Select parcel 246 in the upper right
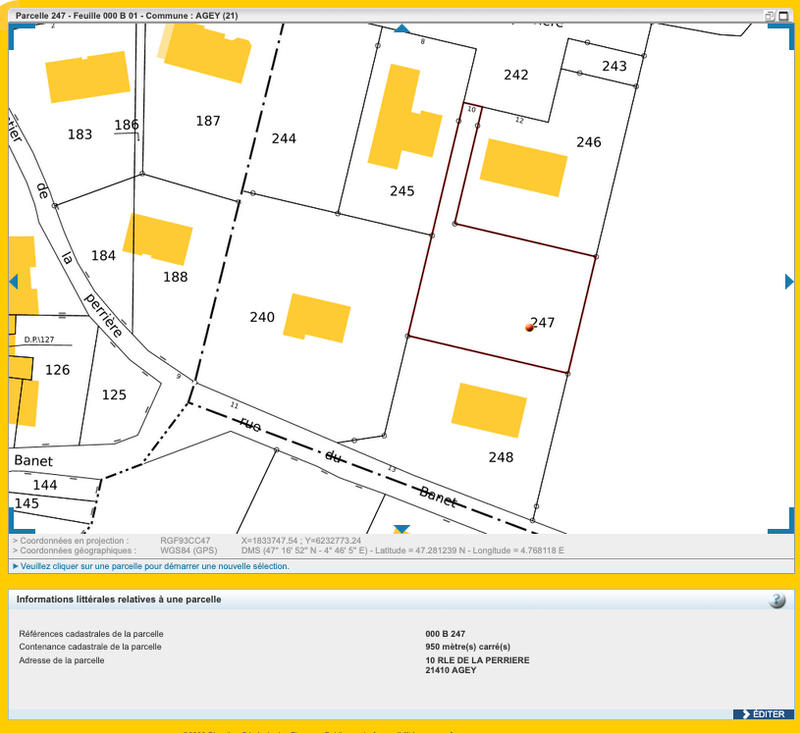Image resolution: width=800 pixels, height=733 pixels. coord(590,142)
